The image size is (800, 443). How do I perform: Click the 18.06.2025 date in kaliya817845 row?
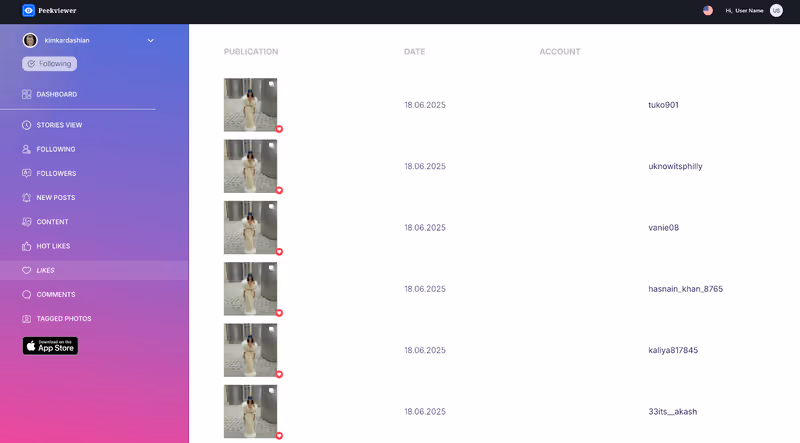425,350
